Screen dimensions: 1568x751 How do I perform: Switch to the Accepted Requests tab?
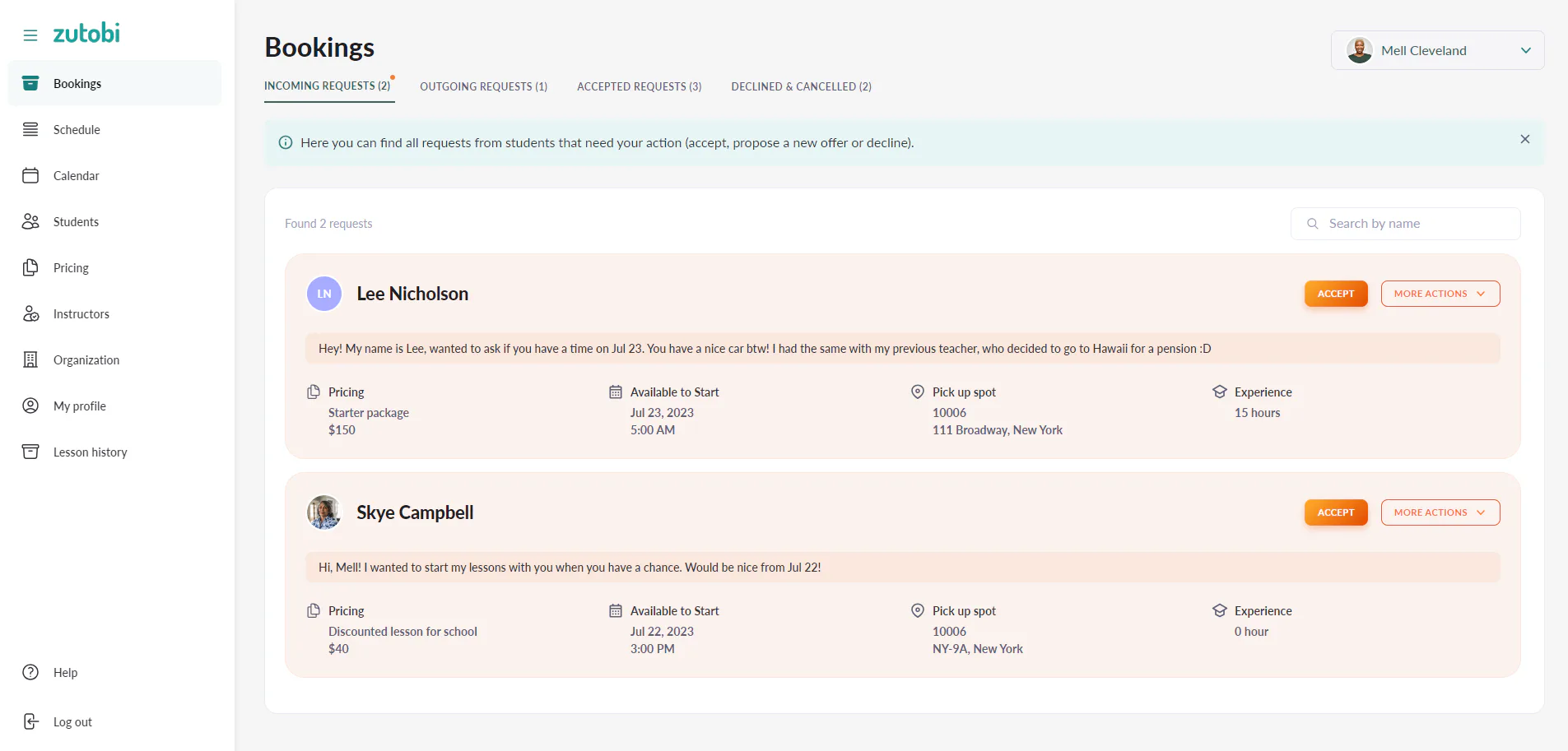pos(639,86)
